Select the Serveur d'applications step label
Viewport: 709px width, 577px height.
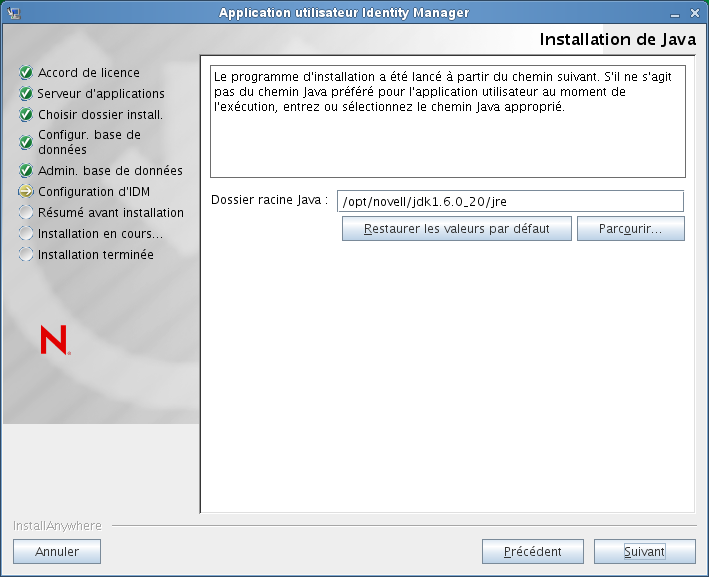click(x=101, y=94)
